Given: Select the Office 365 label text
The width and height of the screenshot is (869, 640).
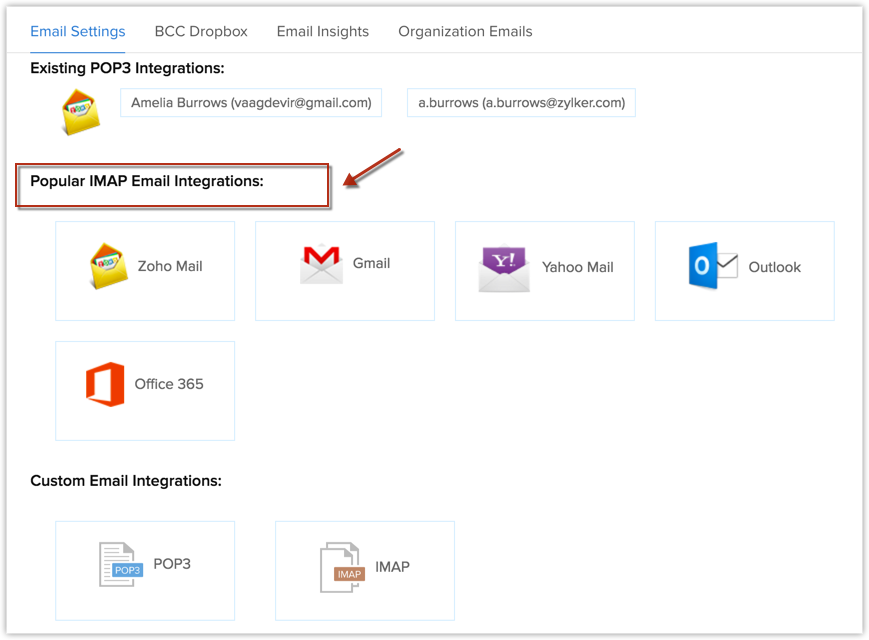Looking at the screenshot, I should coord(169,384).
